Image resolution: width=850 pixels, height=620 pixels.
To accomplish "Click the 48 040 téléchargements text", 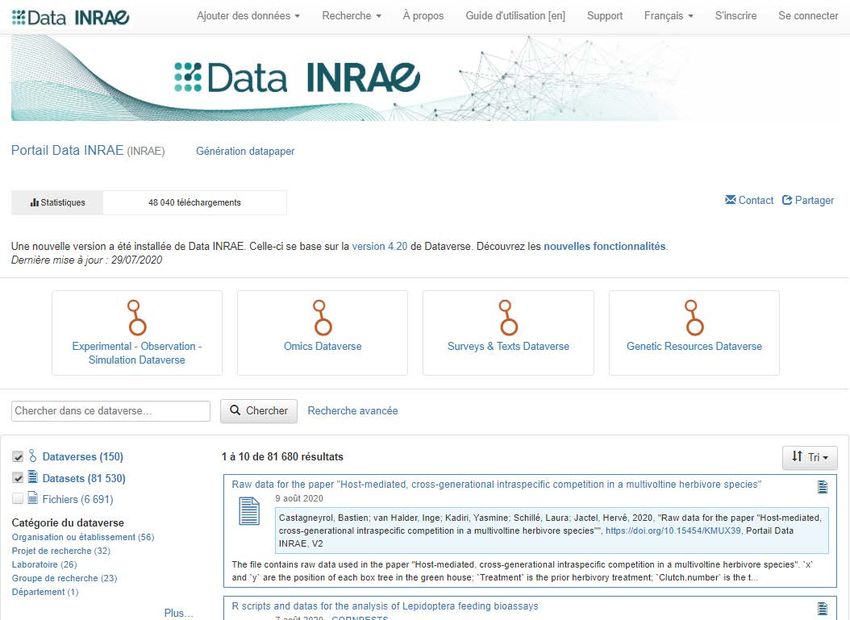I will click(x=195, y=203).
